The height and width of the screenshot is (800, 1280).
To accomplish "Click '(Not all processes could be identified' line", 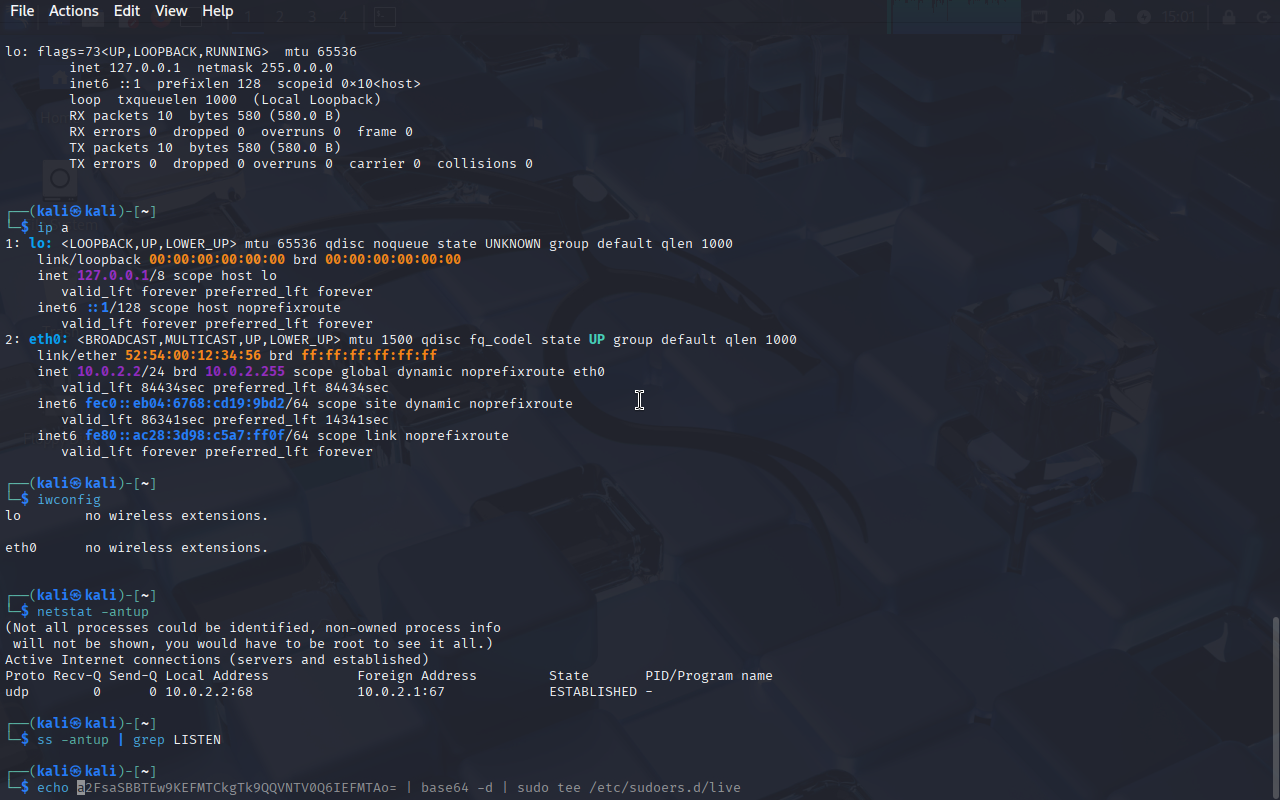I will (x=253, y=628).
